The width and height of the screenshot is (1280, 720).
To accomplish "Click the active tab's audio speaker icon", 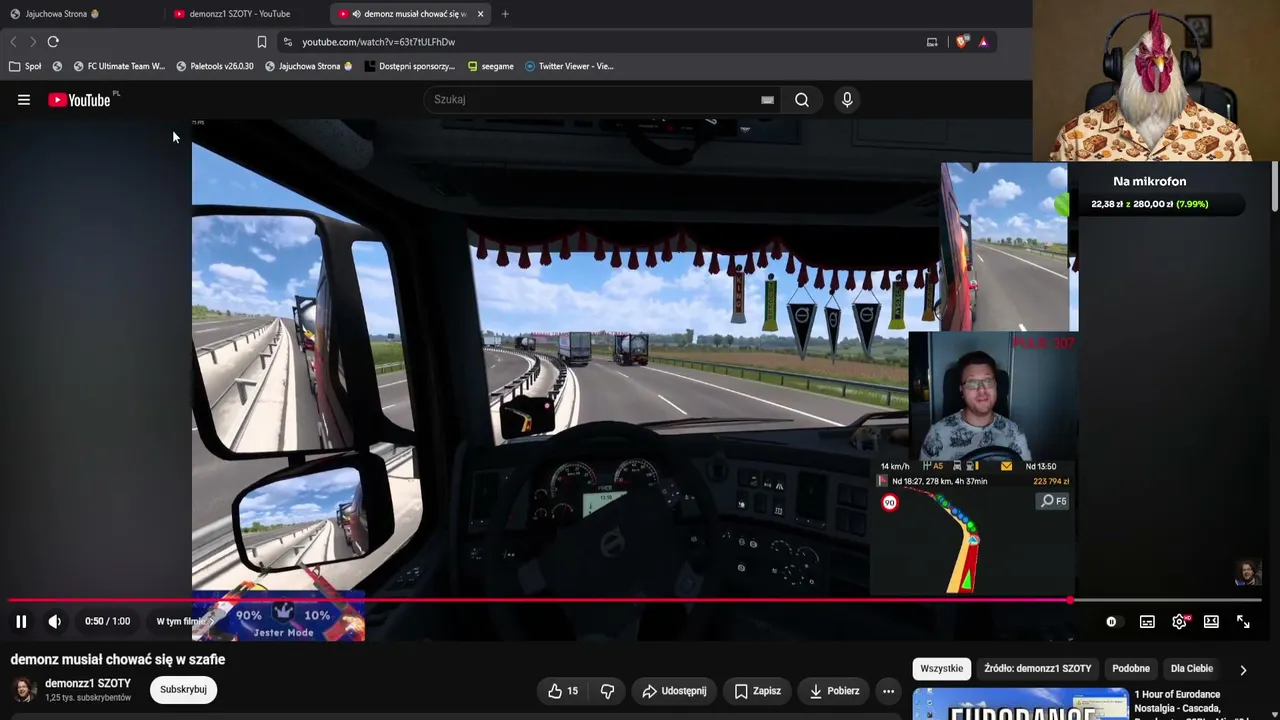I will coord(357,14).
